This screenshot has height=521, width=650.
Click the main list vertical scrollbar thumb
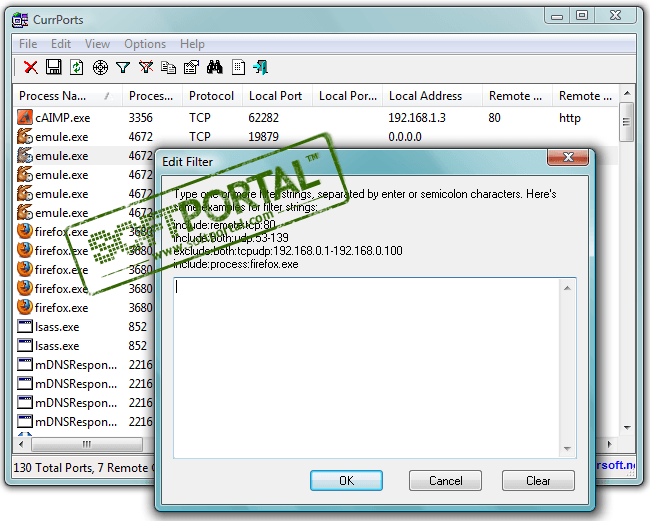(626, 122)
